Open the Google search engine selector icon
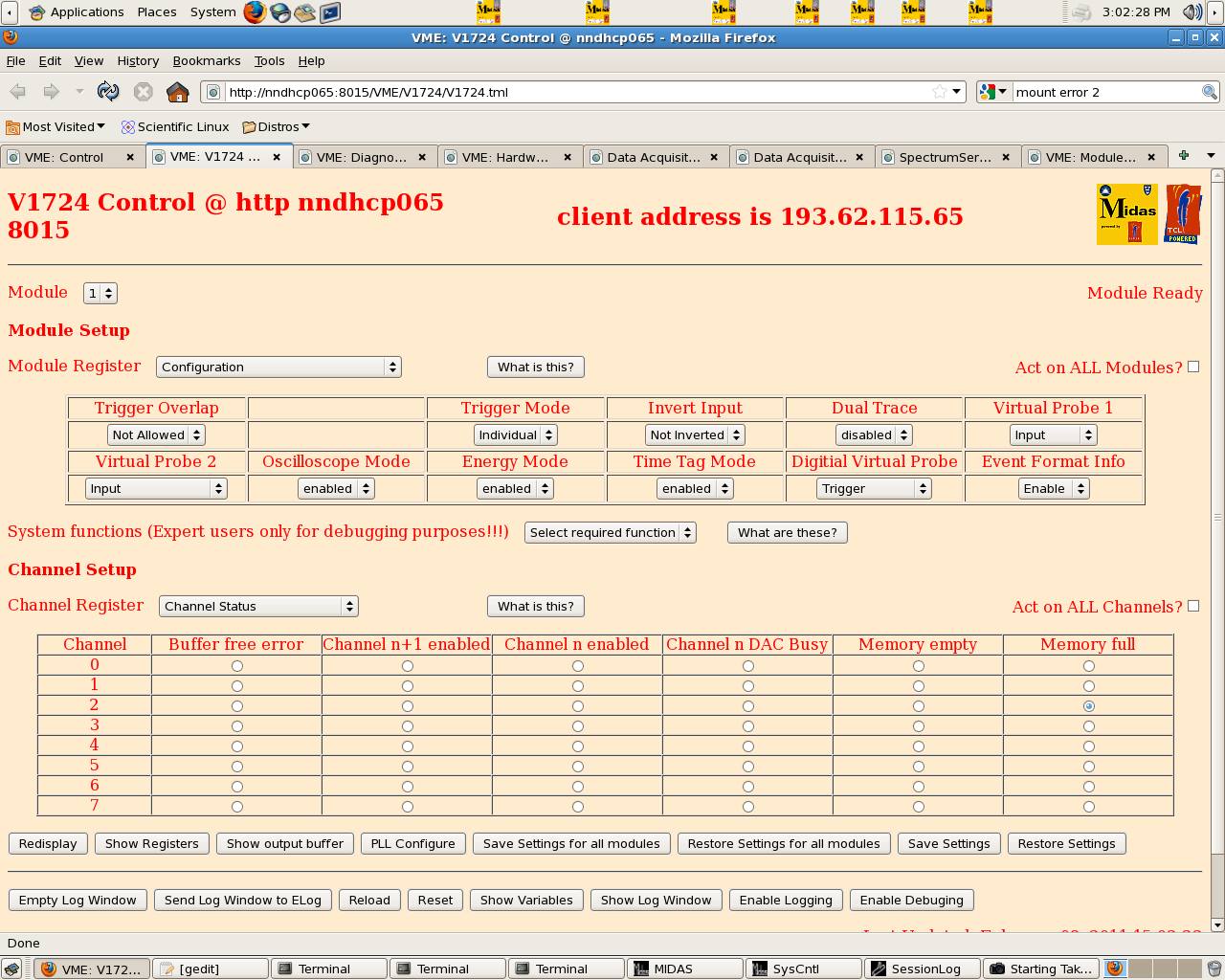The height and width of the screenshot is (980, 1225). (x=993, y=92)
